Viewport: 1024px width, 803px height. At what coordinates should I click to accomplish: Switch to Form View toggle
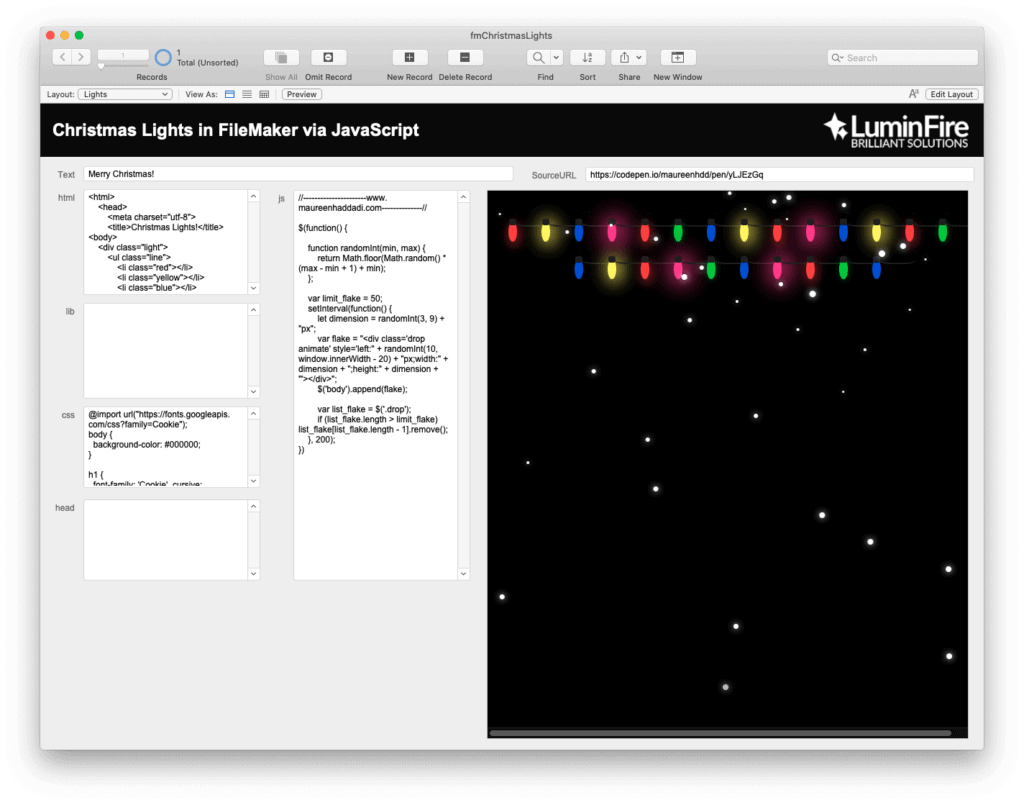[x=230, y=93]
